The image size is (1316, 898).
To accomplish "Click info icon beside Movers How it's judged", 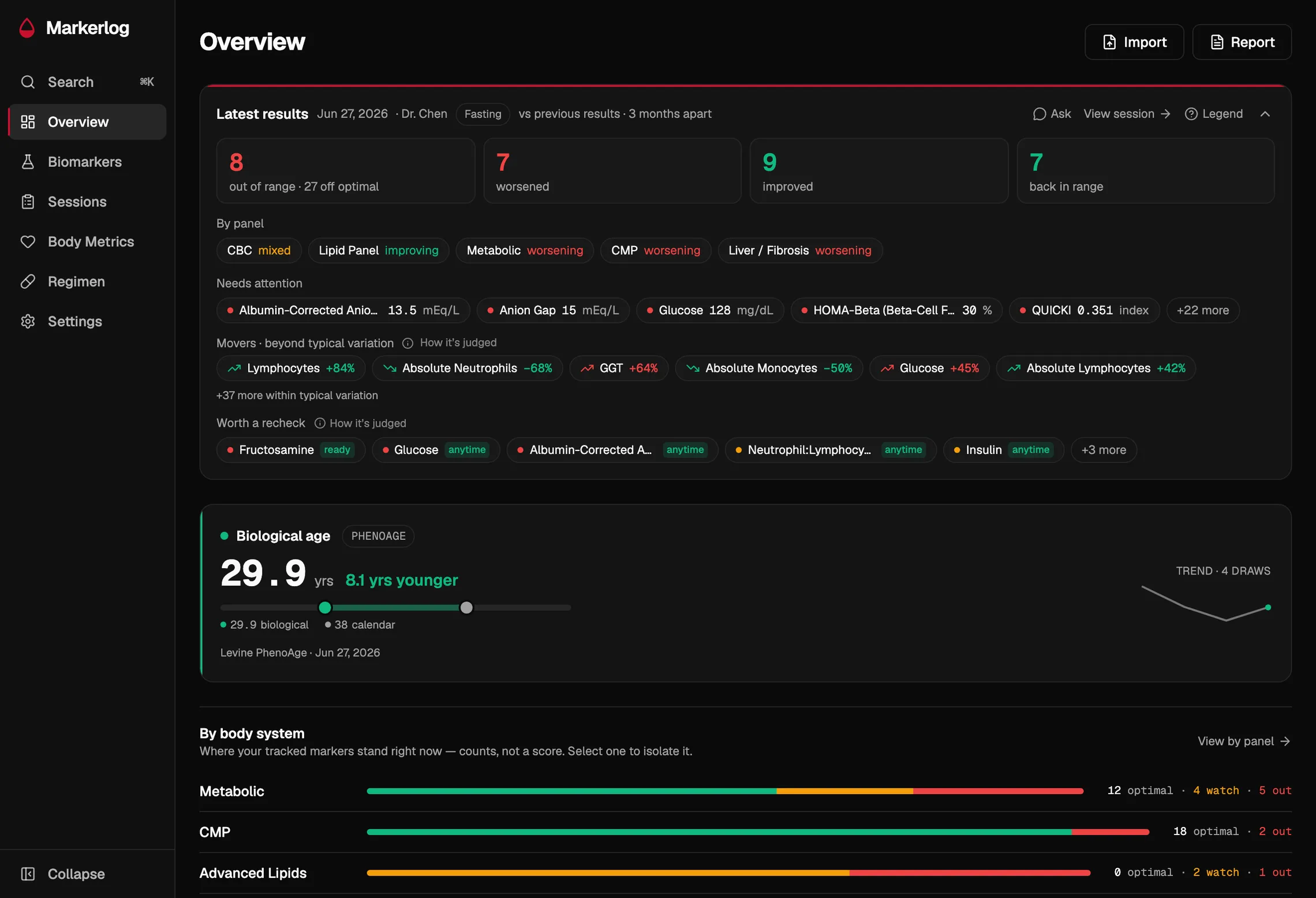I will pos(407,343).
